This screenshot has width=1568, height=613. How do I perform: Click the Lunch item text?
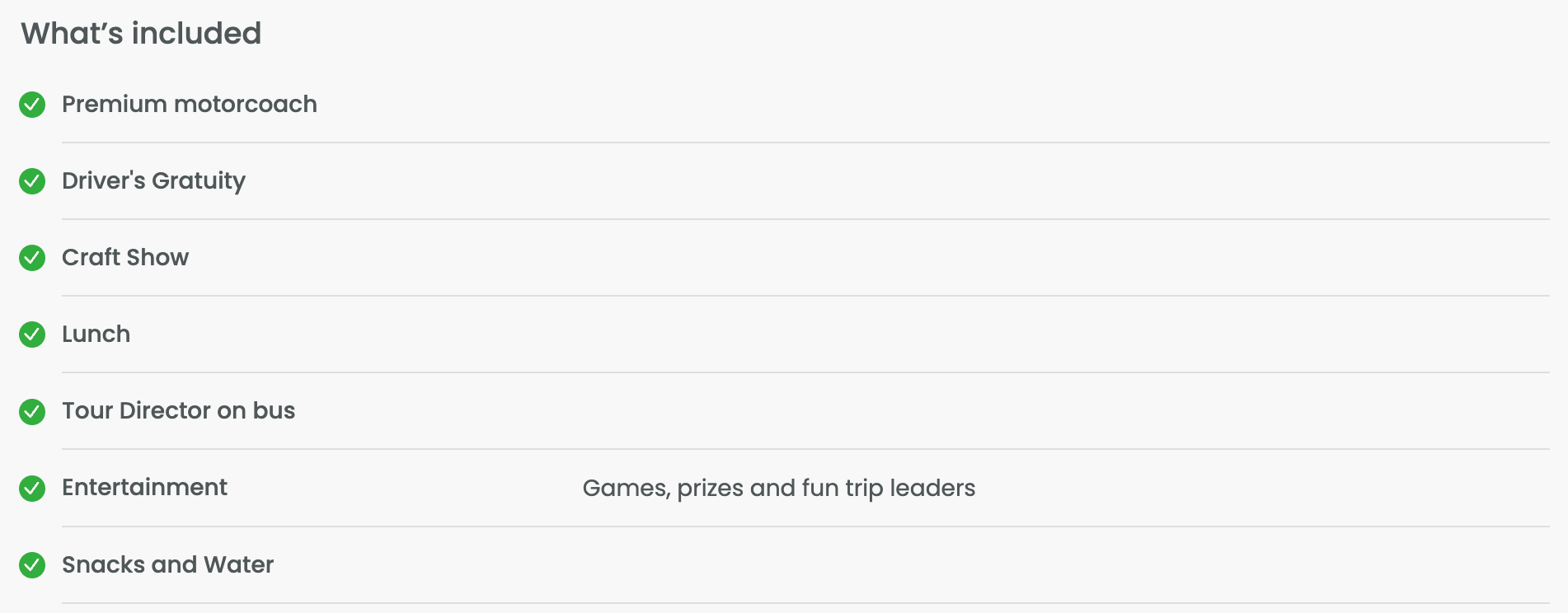tap(96, 335)
